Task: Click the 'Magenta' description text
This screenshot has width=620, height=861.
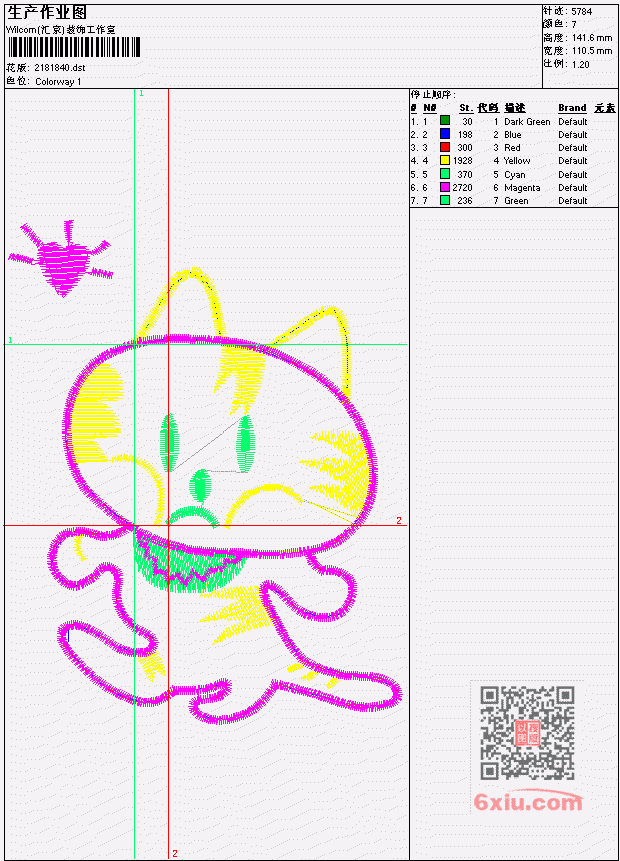Action: click(x=522, y=188)
